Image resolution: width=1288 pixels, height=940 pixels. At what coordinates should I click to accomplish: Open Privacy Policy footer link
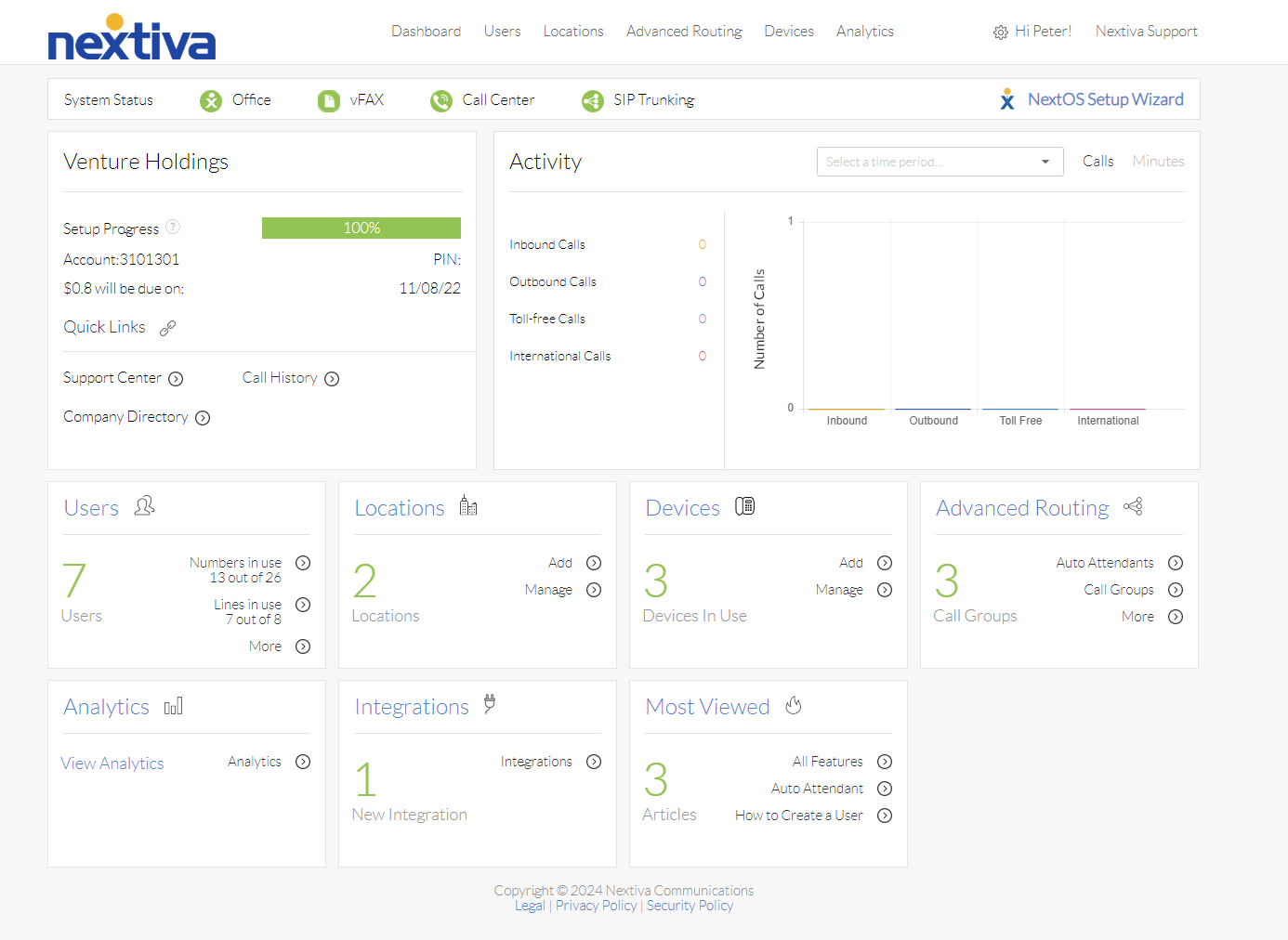click(x=596, y=906)
